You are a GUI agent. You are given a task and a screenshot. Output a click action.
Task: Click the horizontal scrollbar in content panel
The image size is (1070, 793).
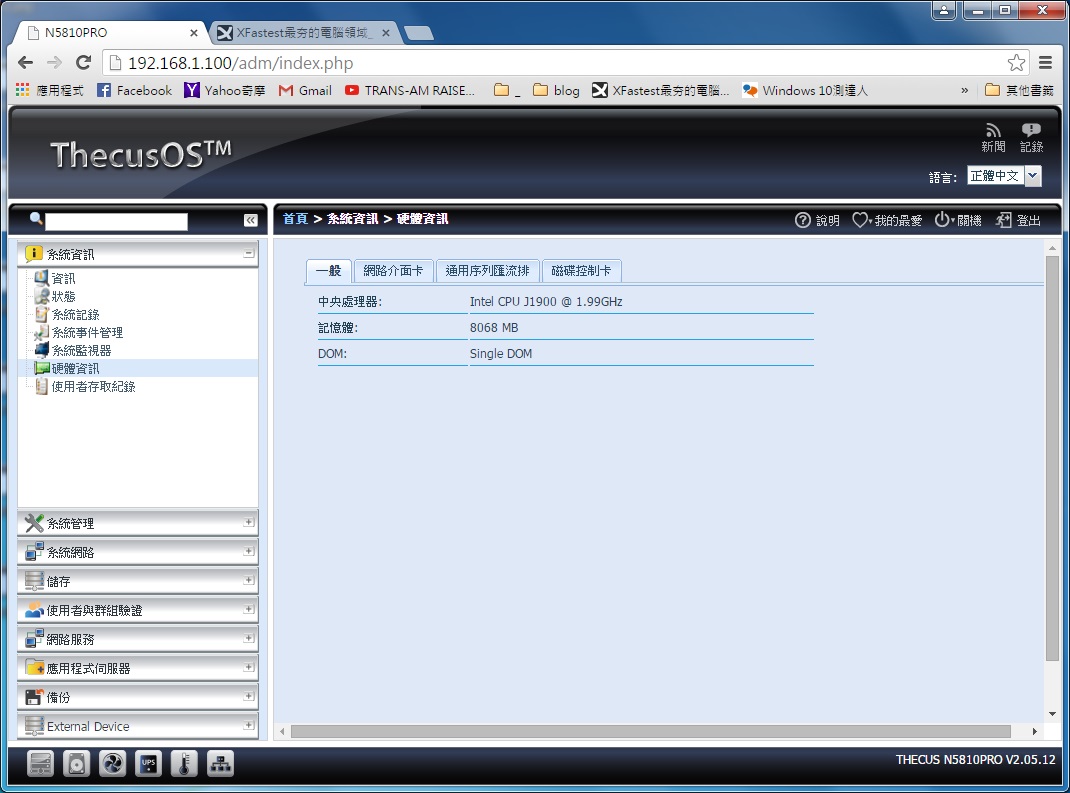click(650, 731)
